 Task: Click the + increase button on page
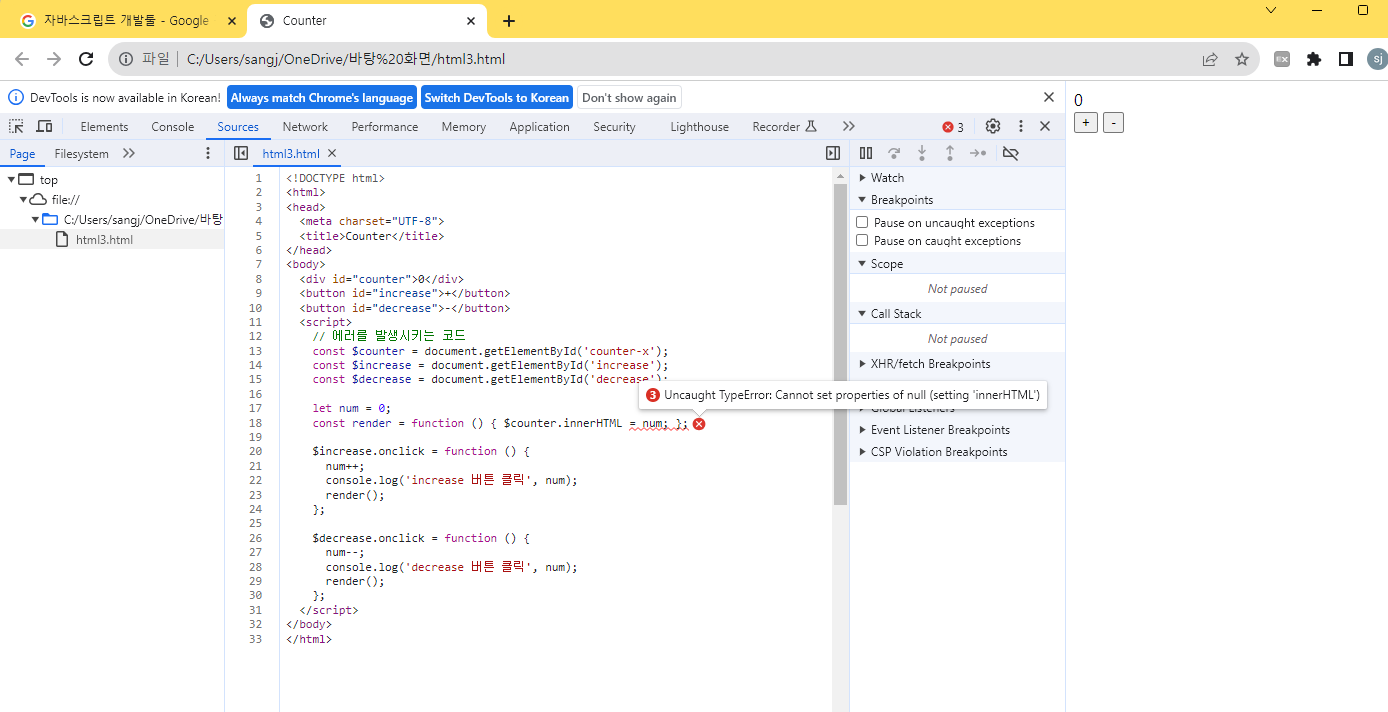[x=1085, y=122]
